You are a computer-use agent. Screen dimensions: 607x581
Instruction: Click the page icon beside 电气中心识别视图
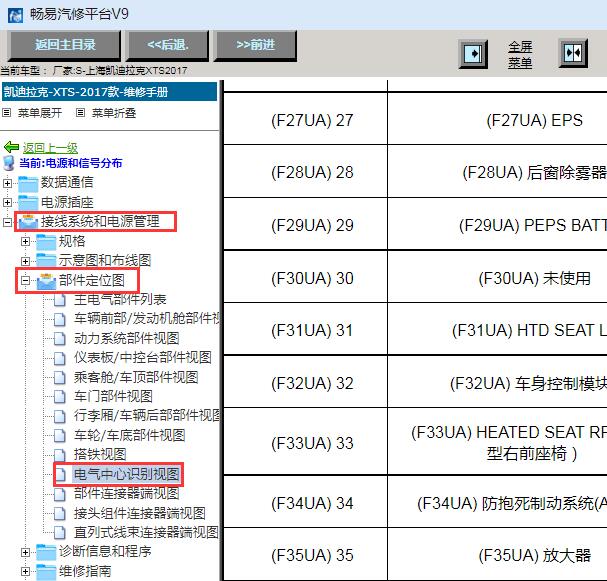click(x=60, y=475)
